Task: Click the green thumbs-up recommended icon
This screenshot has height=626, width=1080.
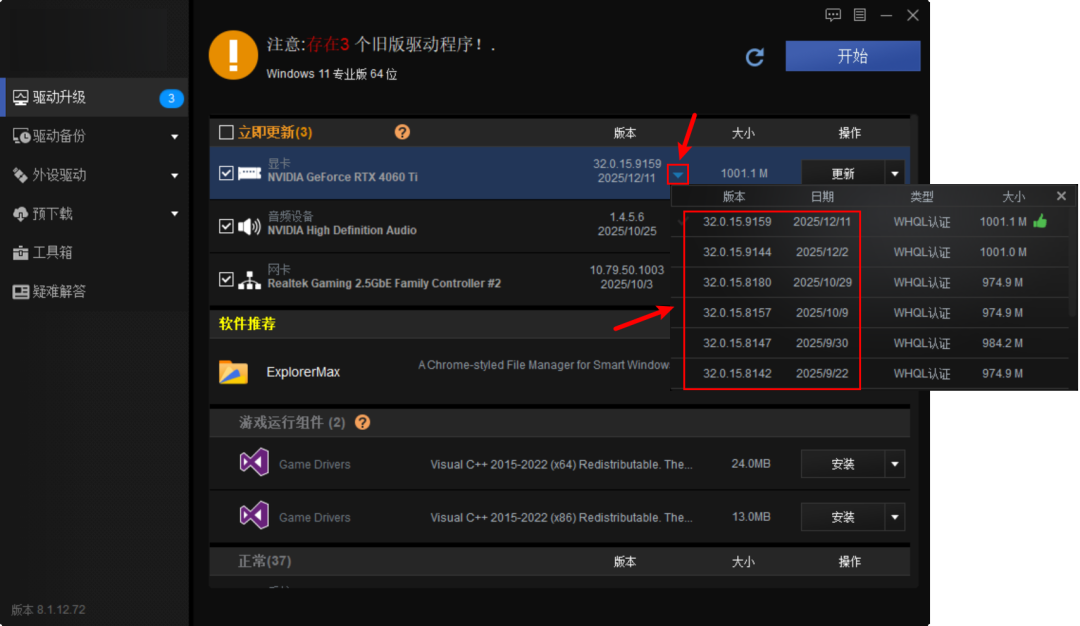Action: (1040, 221)
